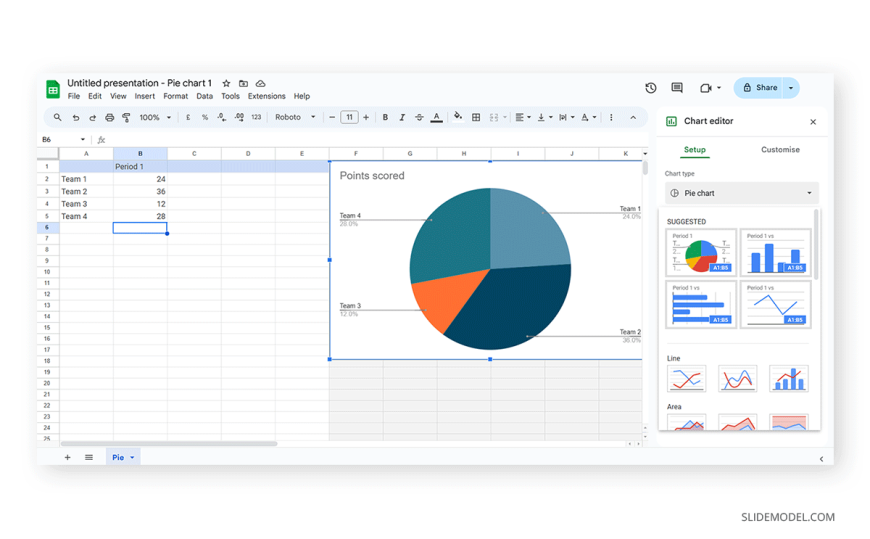
Task: Star the Untitled presentation document
Action: (x=226, y=83)
